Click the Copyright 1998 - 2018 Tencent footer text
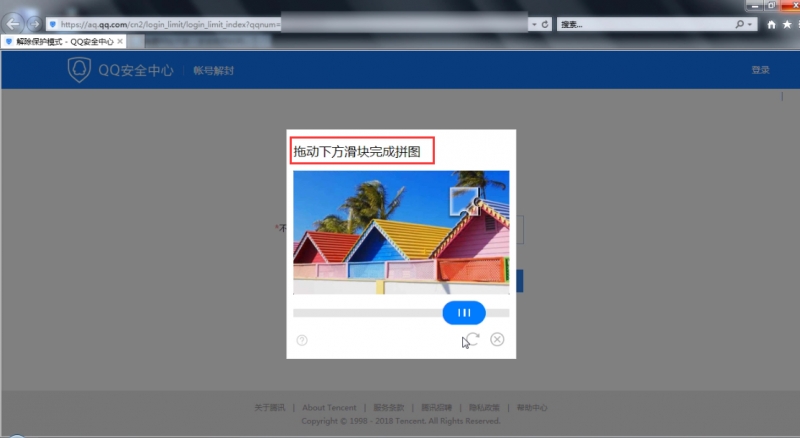This screenshot has height=438, width=800. pyautogui.click(x=401, y=421)
